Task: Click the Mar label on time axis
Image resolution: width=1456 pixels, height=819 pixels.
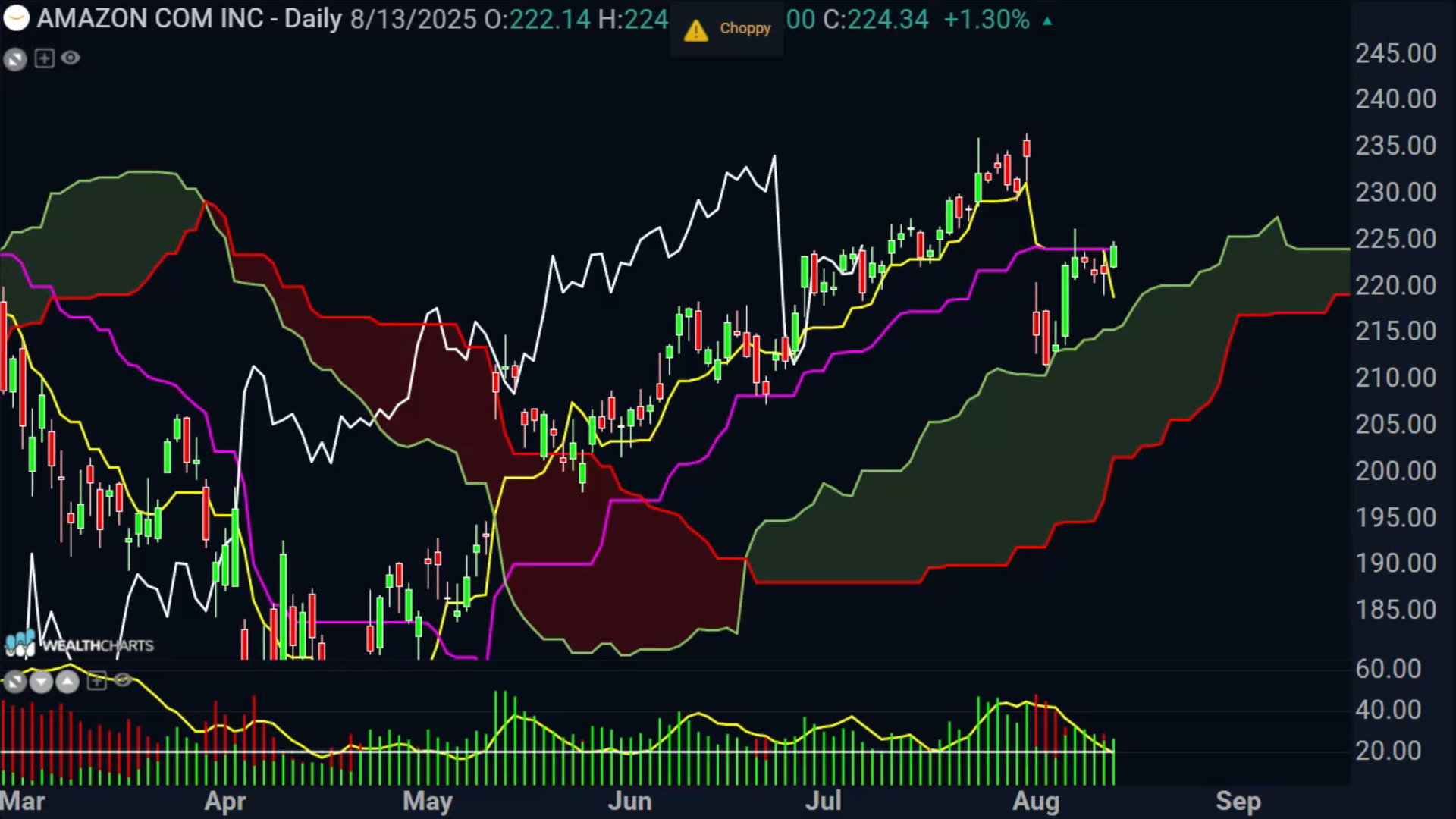Action: [23, 801]
